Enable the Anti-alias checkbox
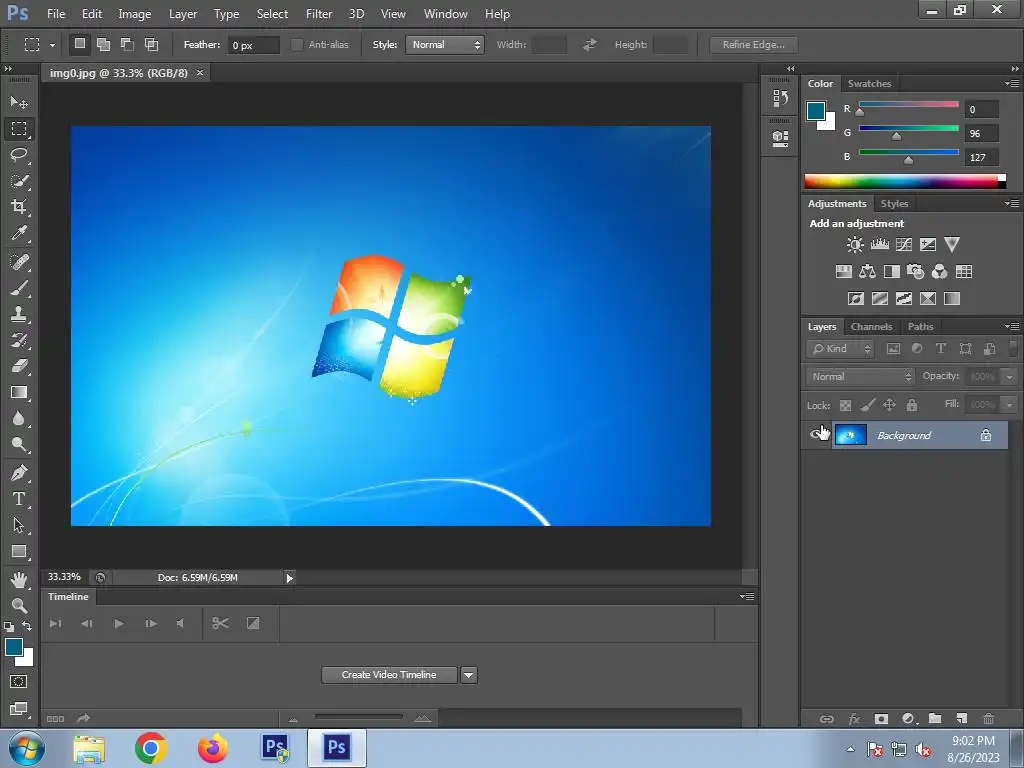The height and width of the screenshot is (768, 1024). point(297,45)
